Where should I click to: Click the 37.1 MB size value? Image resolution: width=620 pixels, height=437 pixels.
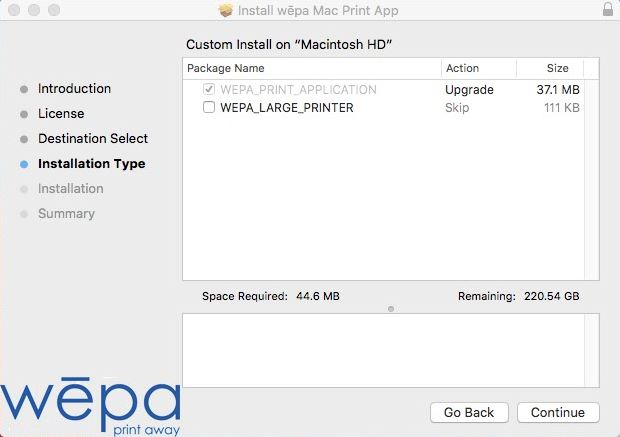(x=558, y=90)
